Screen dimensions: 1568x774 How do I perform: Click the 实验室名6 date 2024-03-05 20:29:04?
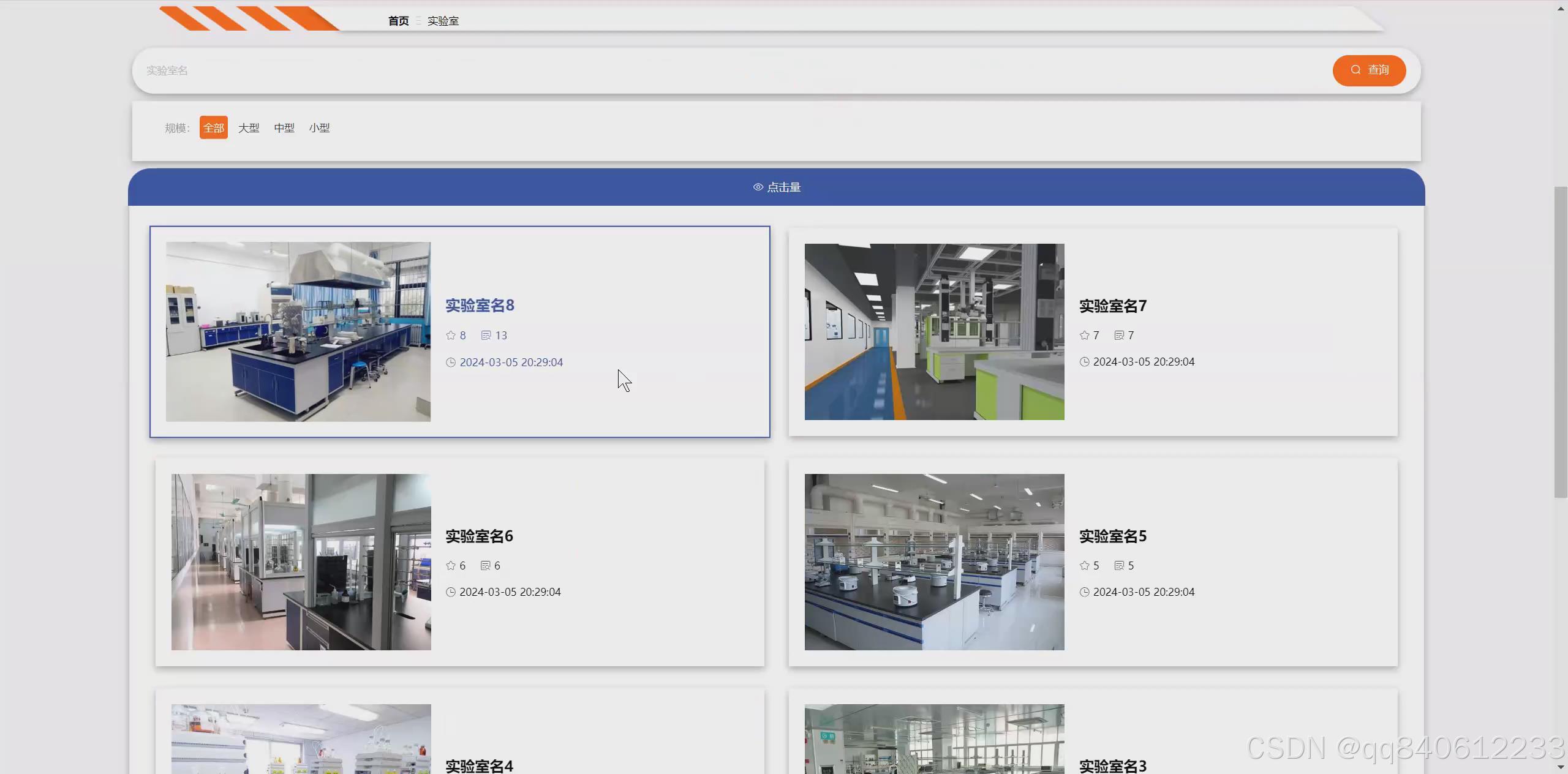click(x=510, y=592)
